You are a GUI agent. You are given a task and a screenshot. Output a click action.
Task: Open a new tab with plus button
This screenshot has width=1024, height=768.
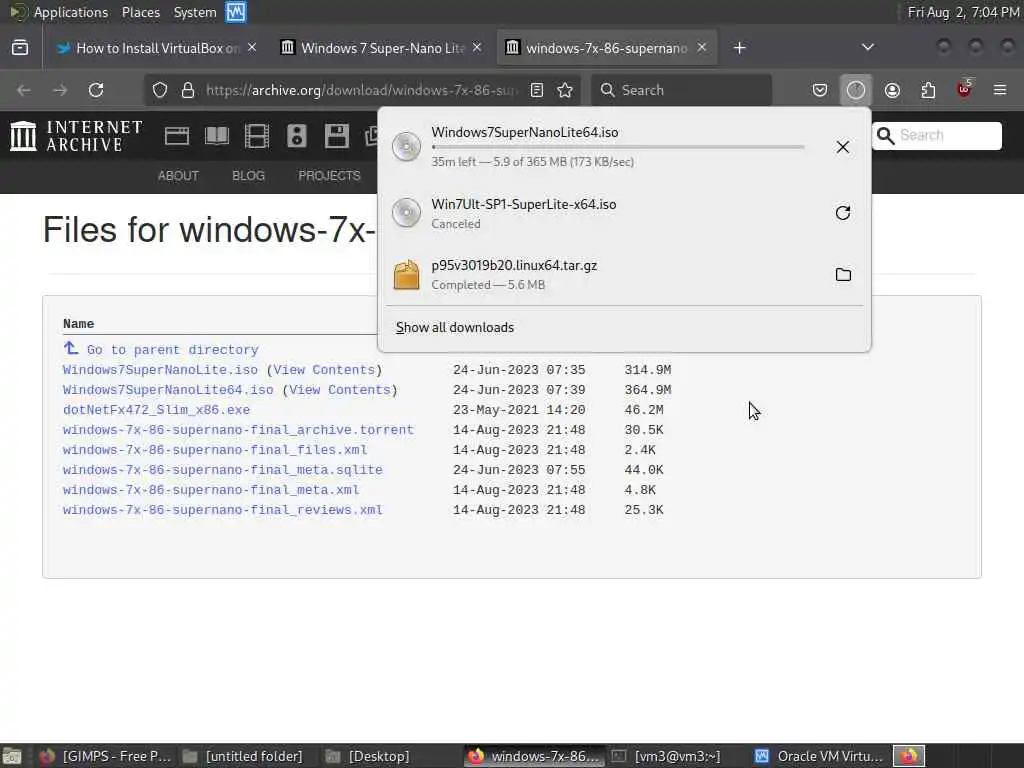point(739,48)
